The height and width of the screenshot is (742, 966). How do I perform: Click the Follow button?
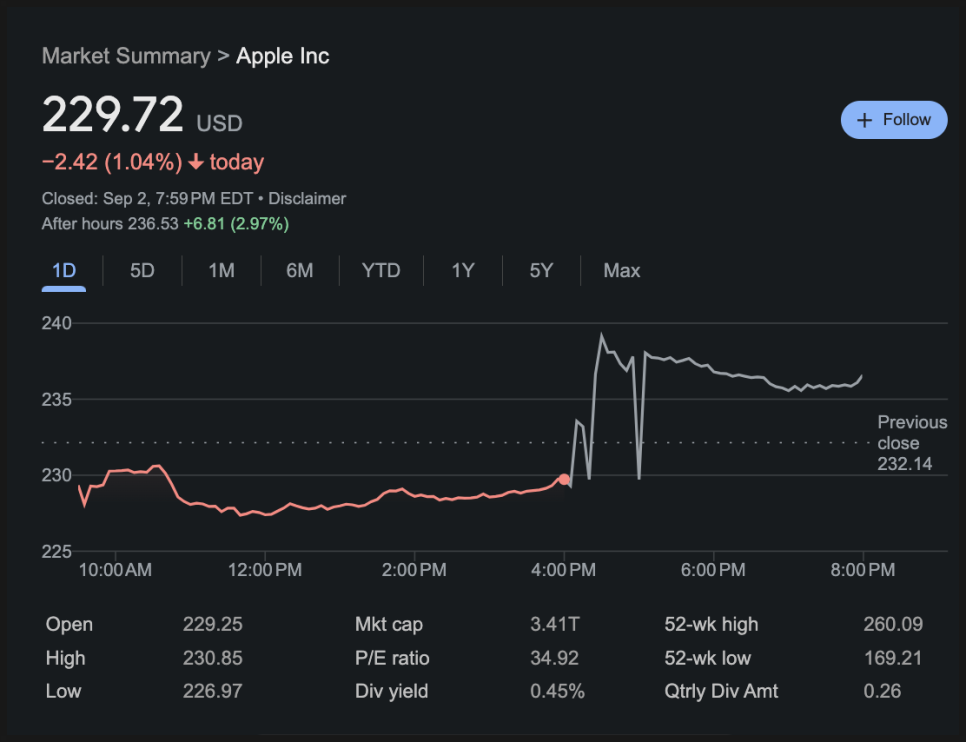(894, 120)
